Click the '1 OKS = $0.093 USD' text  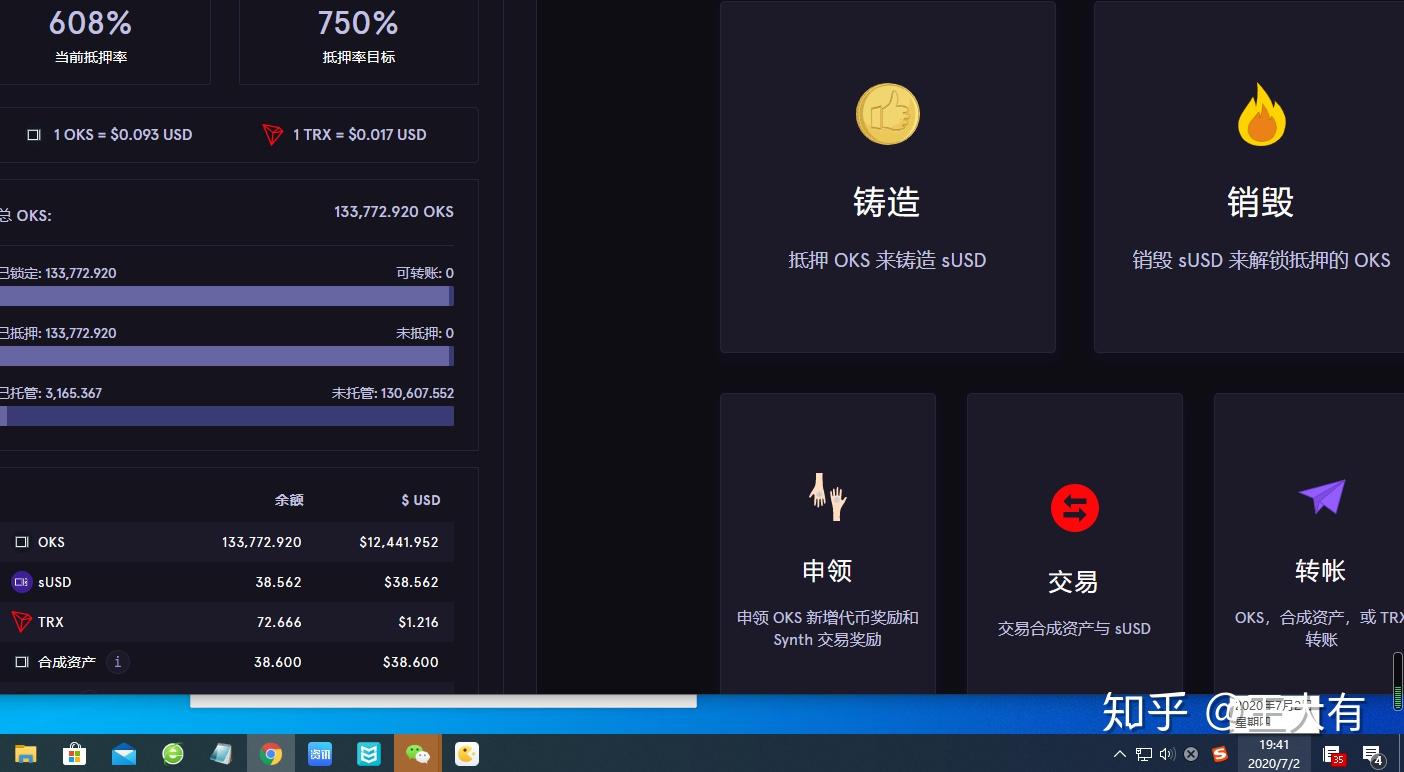click(123, 134)
